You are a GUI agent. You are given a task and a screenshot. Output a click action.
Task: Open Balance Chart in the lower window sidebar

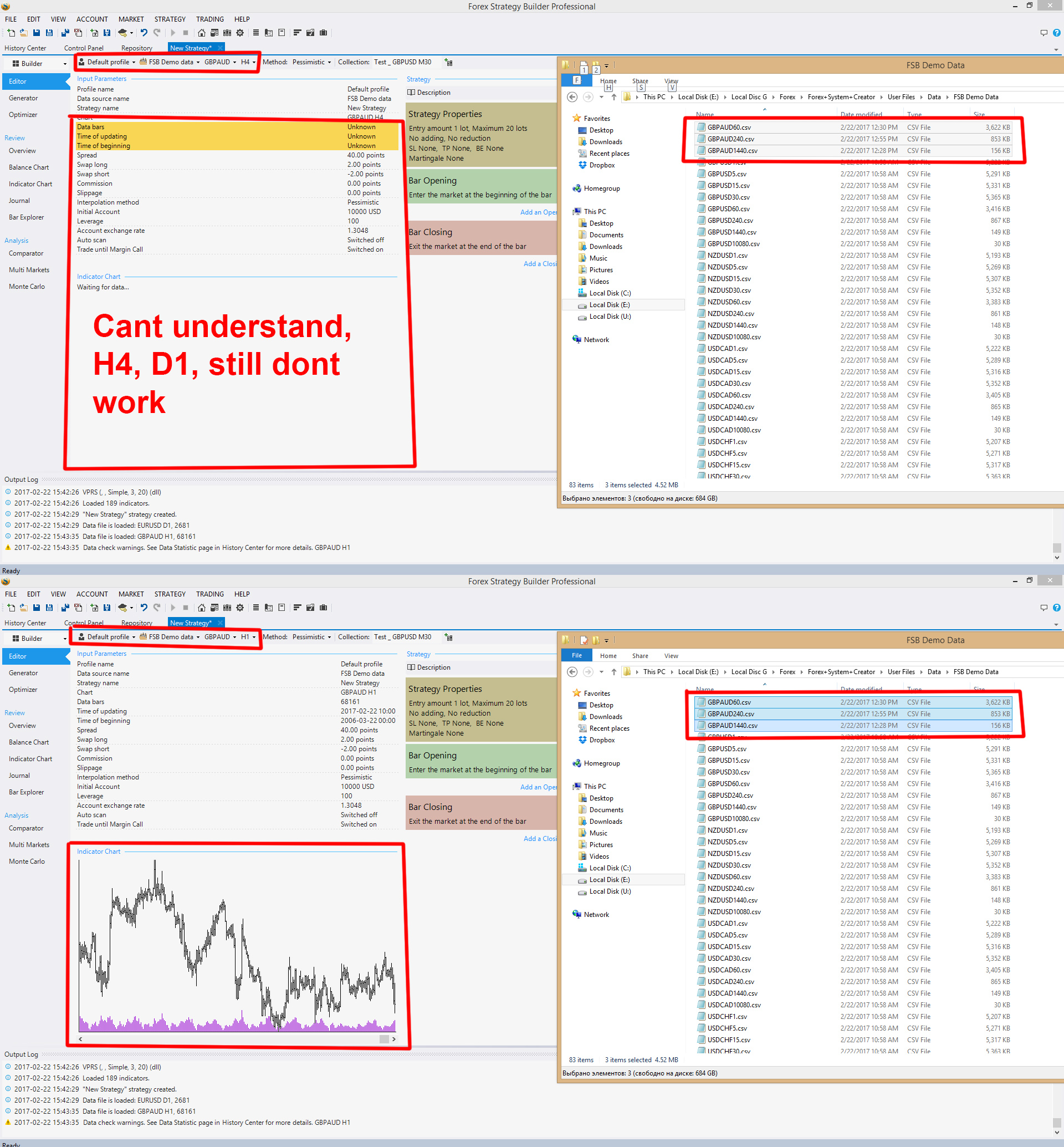pos(29,742)
